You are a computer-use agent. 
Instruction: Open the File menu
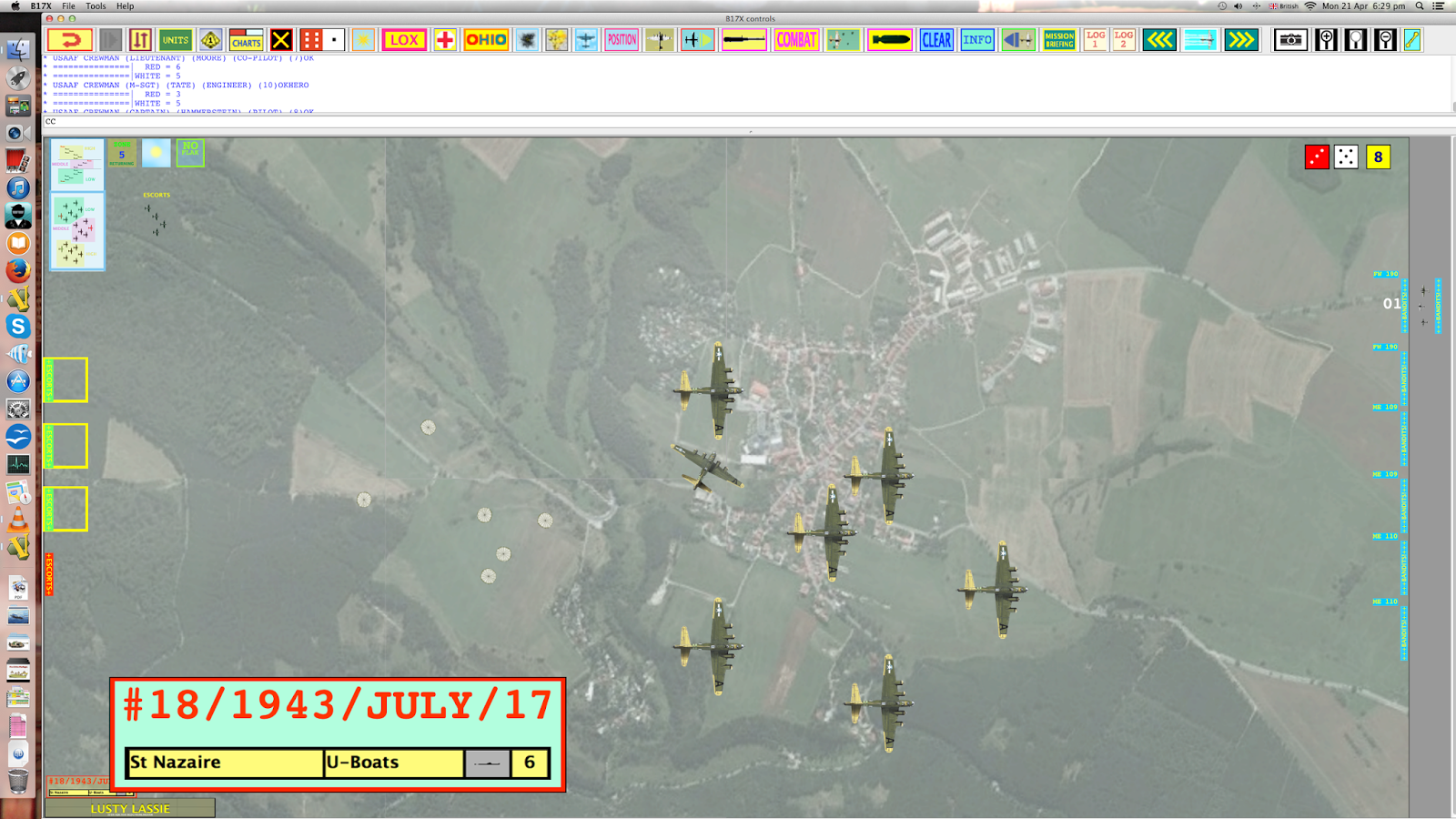(68, 6)
